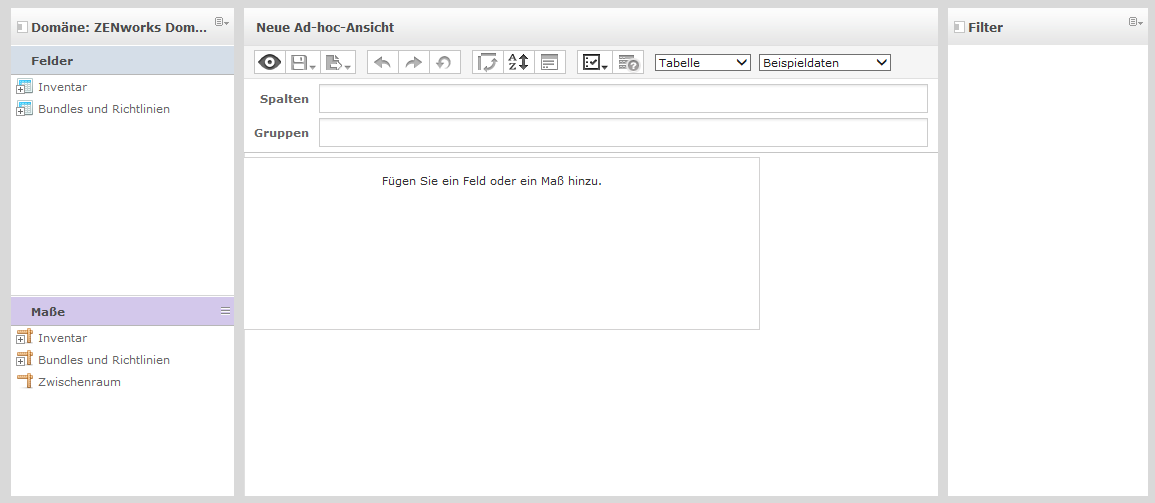Undo the last change
This screenshot has width=1155, height=503.
[x=382, y=63]
